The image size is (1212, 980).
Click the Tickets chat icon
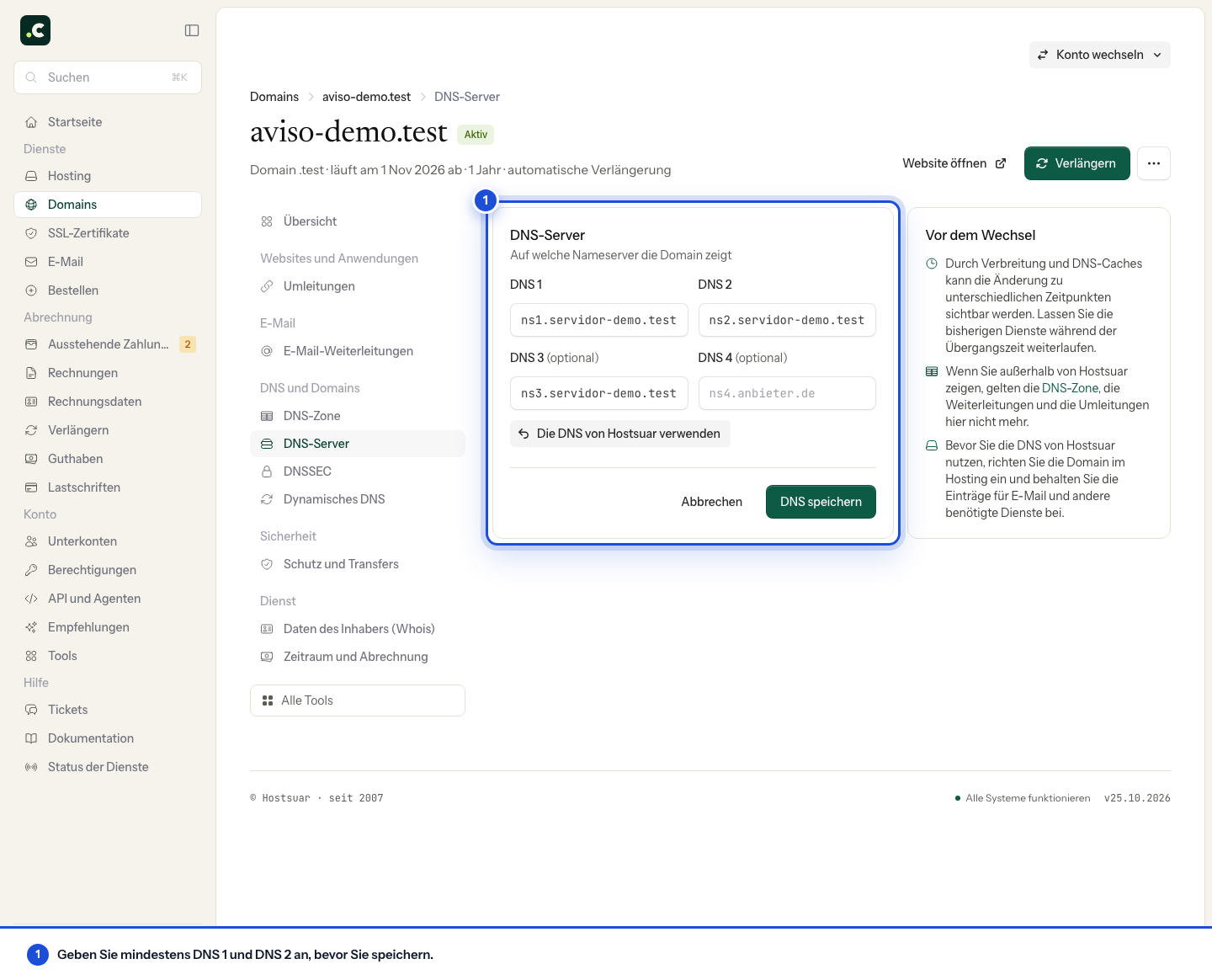click(x=31, y=710)
